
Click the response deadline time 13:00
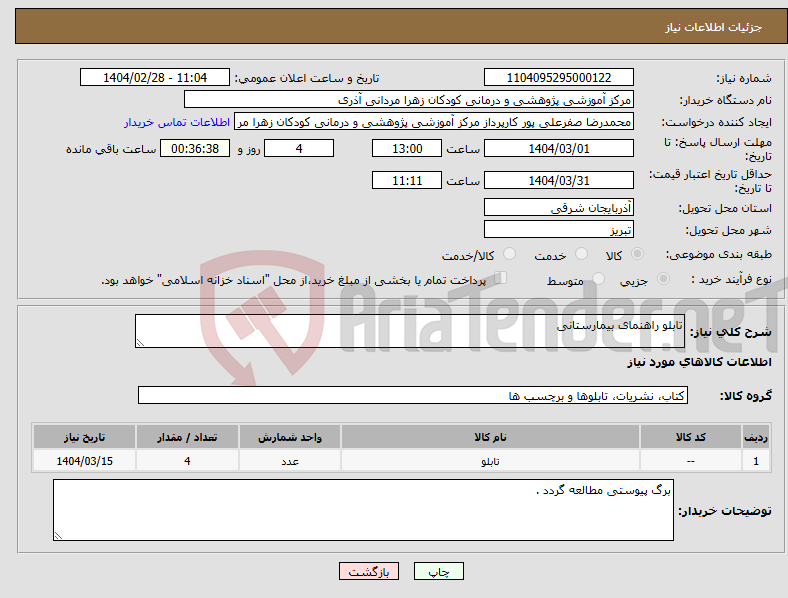(x=407, y=148)
